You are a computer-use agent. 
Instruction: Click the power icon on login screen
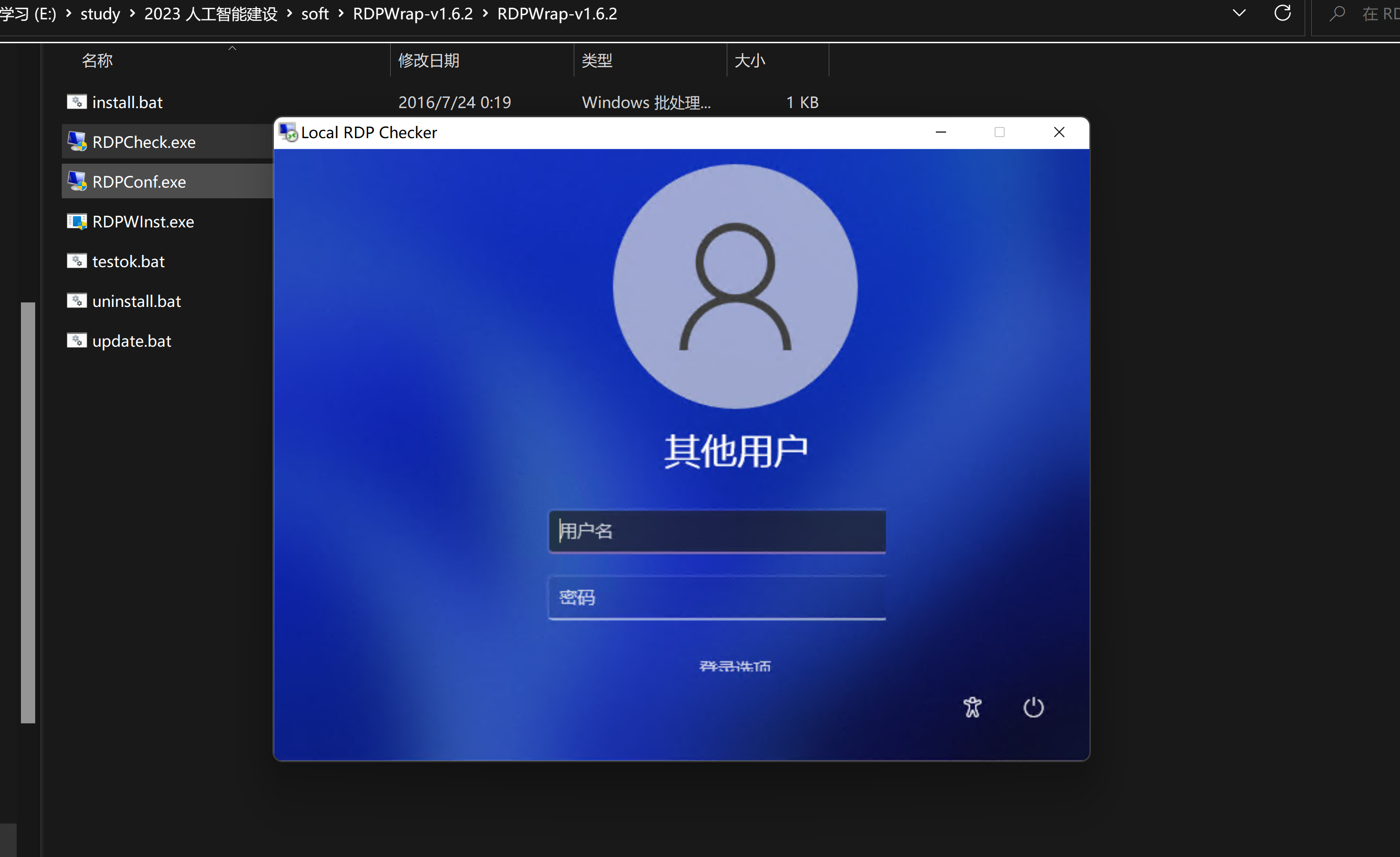click(x=1033, y=708)
